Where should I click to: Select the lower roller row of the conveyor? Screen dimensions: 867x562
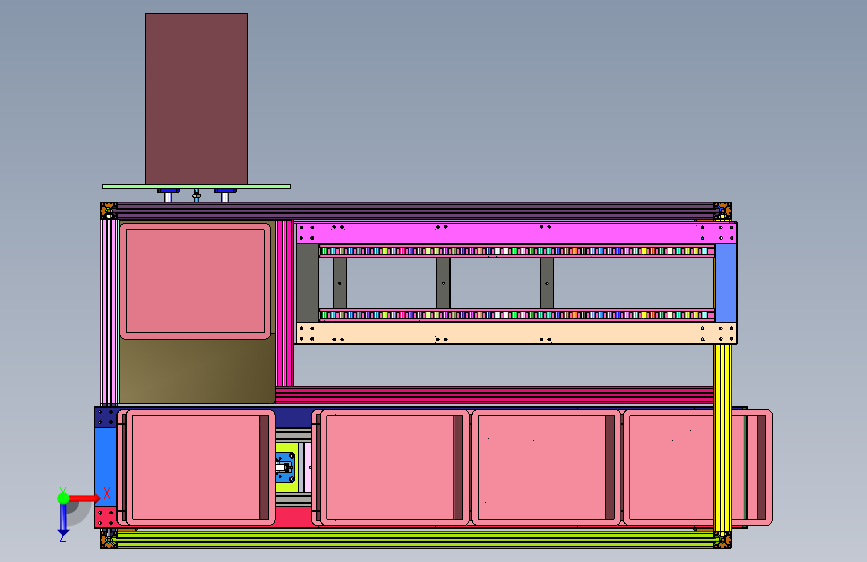tap(516, 315)
